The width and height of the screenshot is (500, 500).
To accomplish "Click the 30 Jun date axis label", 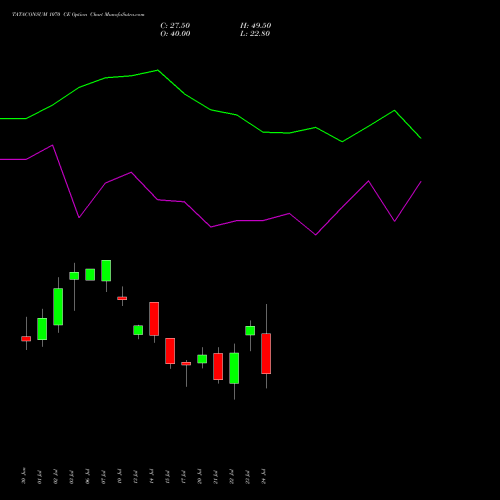I will (23, 476).
